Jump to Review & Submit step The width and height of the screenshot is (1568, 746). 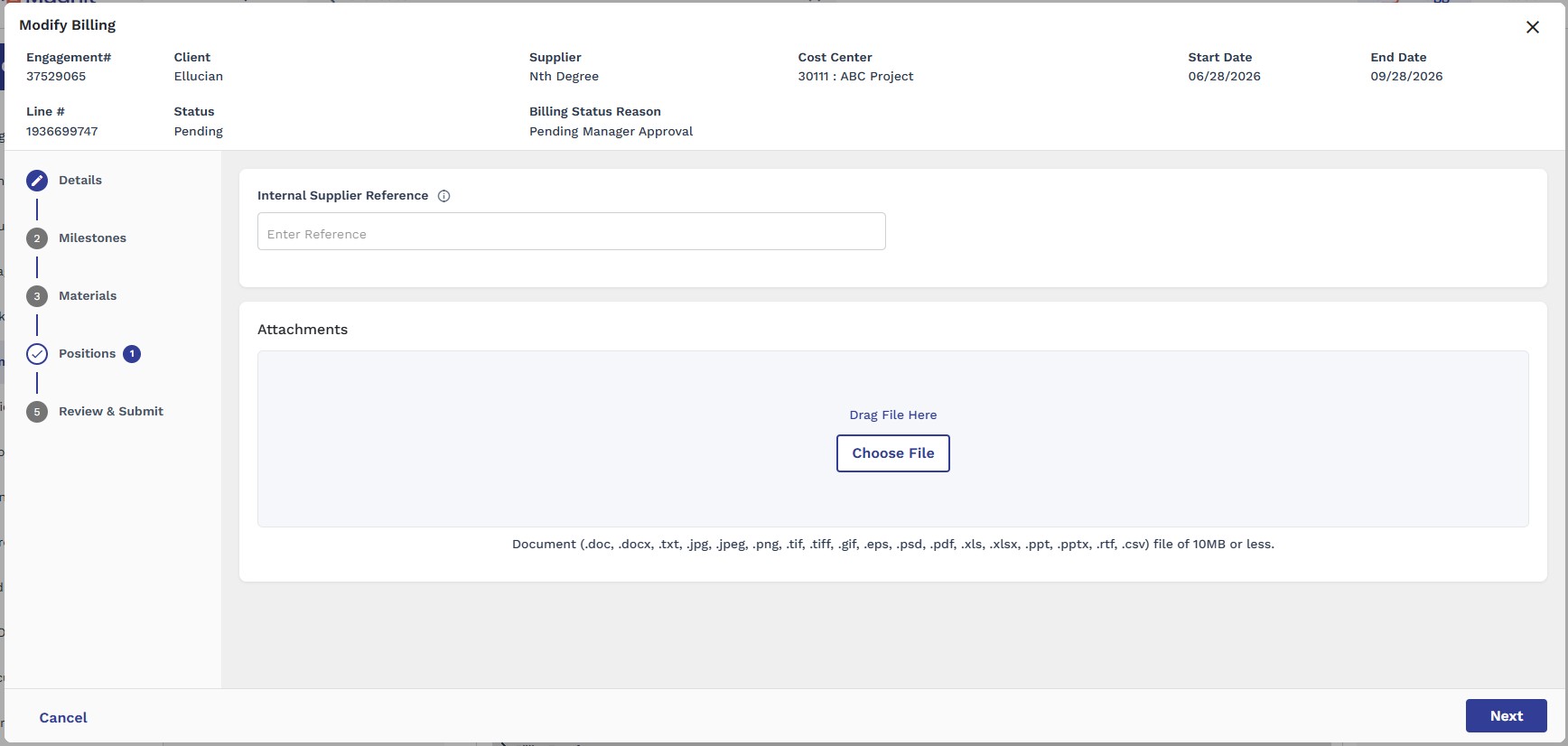point(111,412)
